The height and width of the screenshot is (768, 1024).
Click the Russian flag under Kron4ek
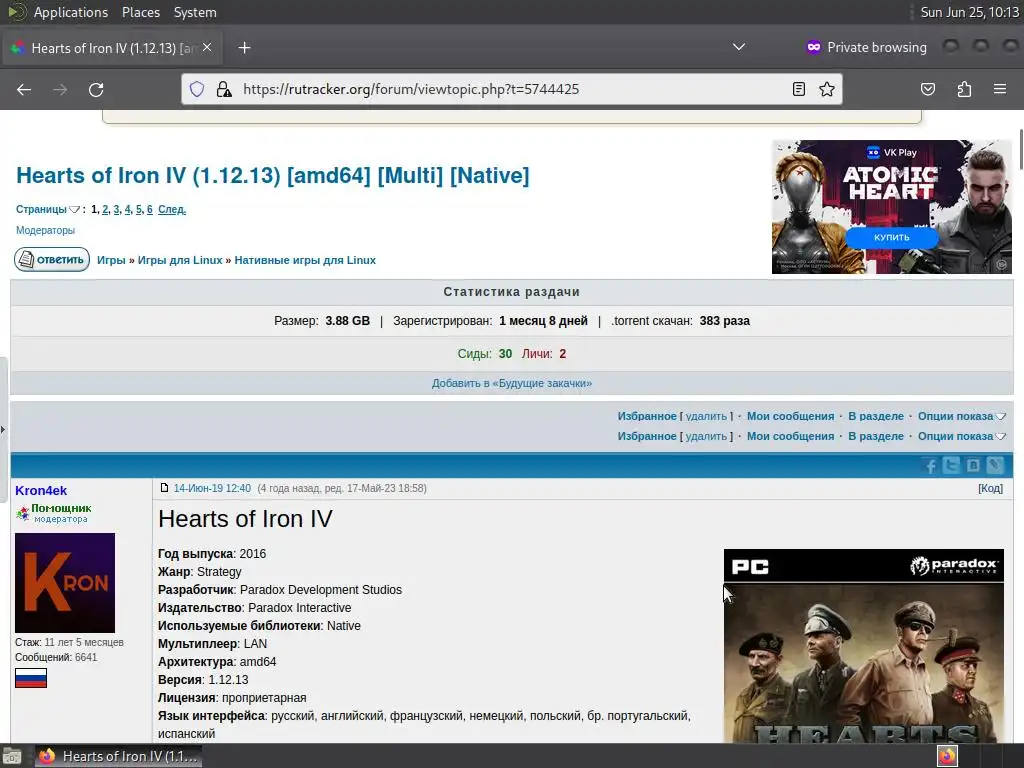(x=31, y=678)
